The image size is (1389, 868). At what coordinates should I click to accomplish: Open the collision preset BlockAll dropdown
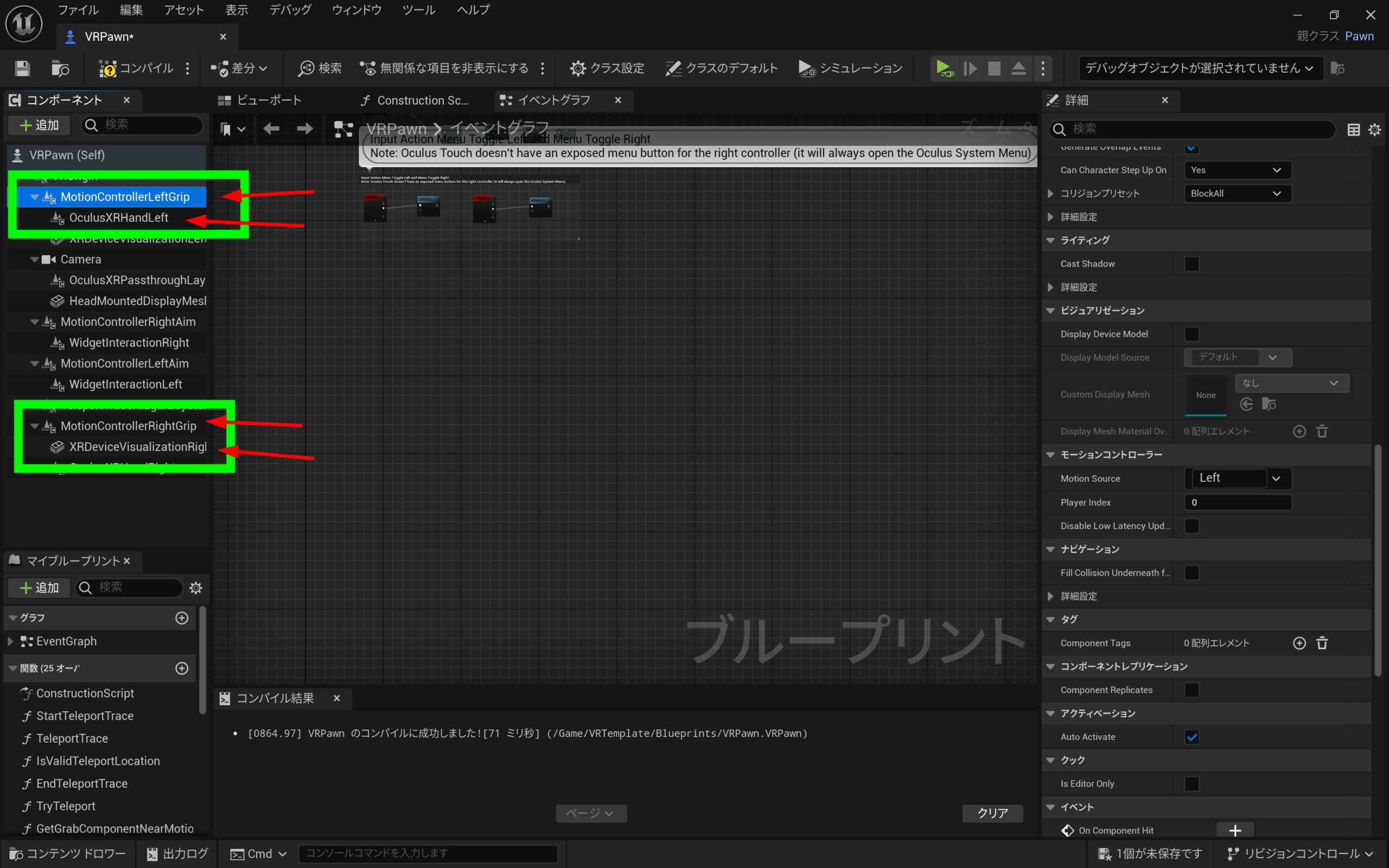(x=1238, y=194)
